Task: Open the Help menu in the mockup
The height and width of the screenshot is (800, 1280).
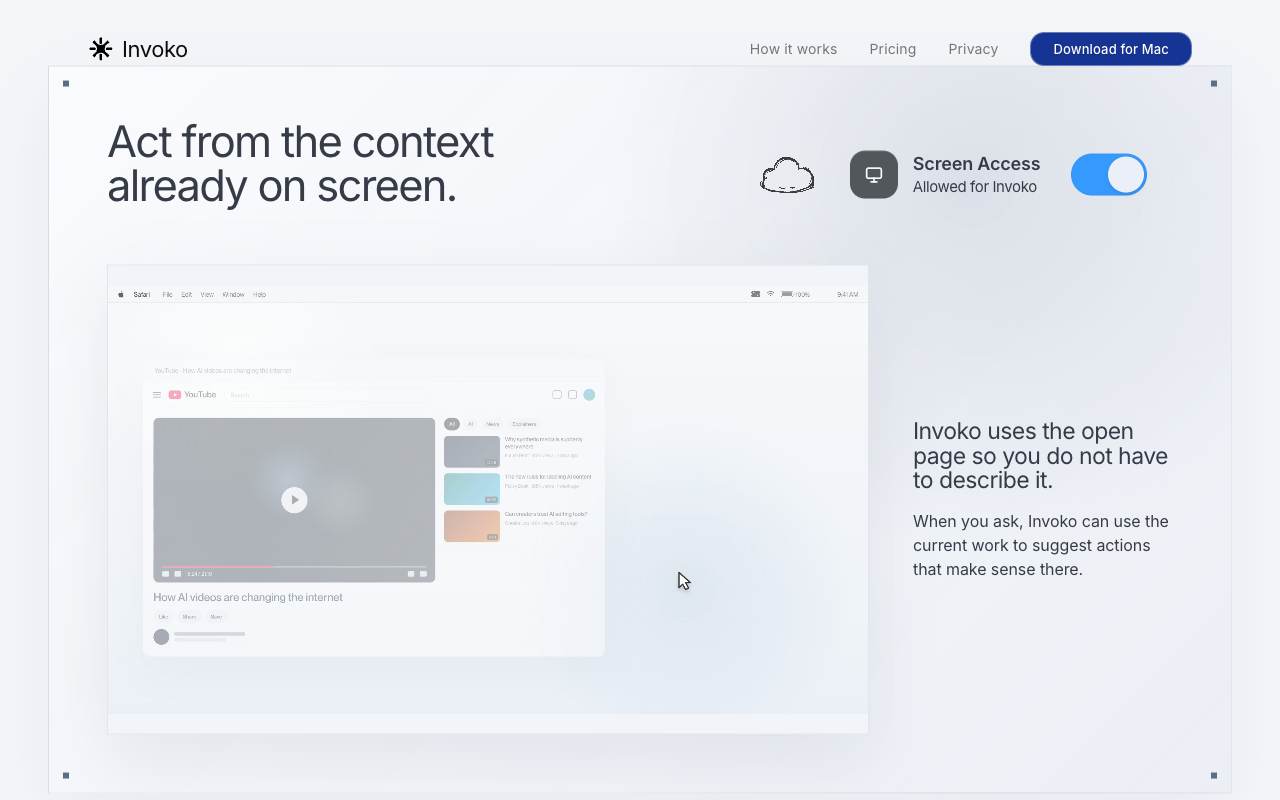Action: 259,294
